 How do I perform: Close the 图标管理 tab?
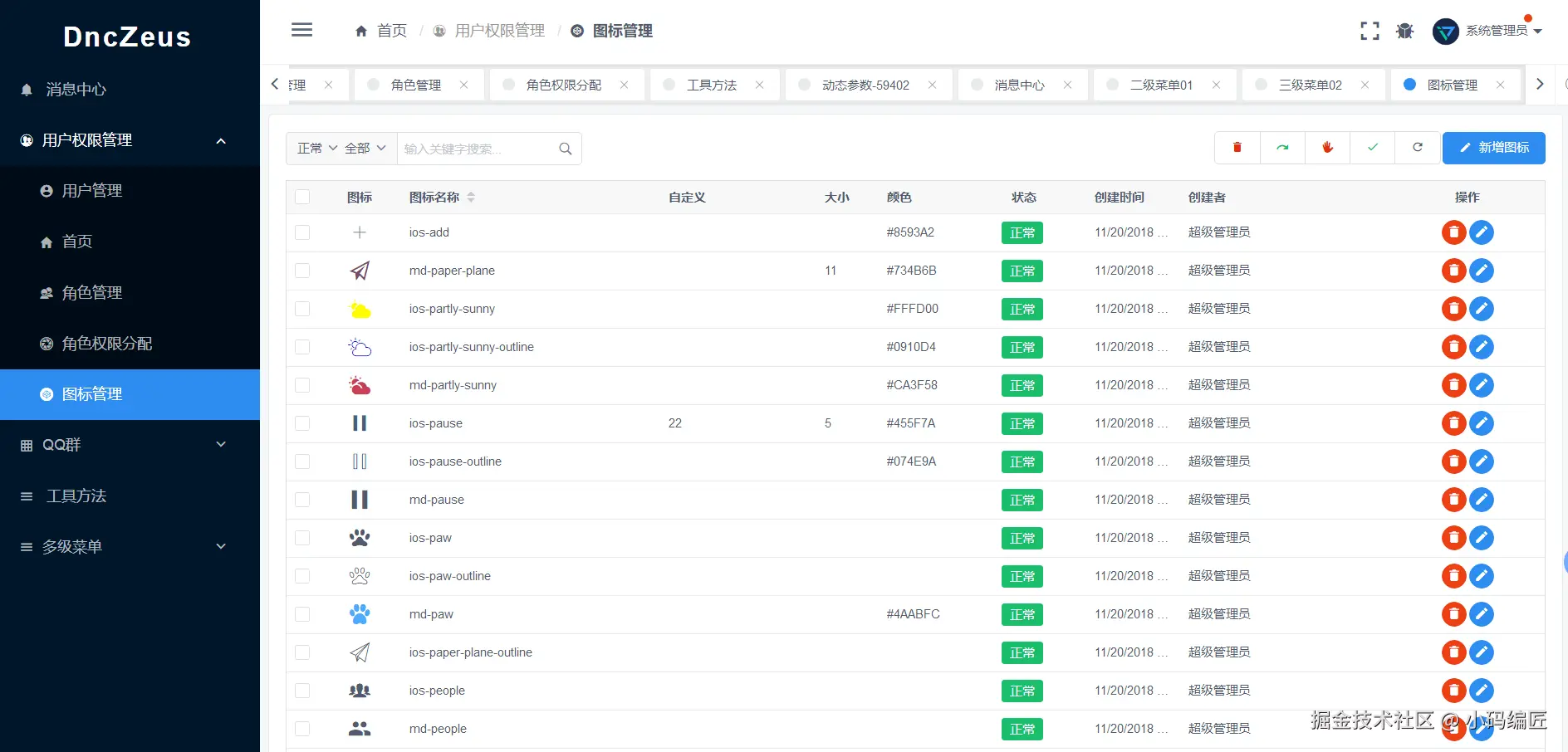[x=1500, y=85]
